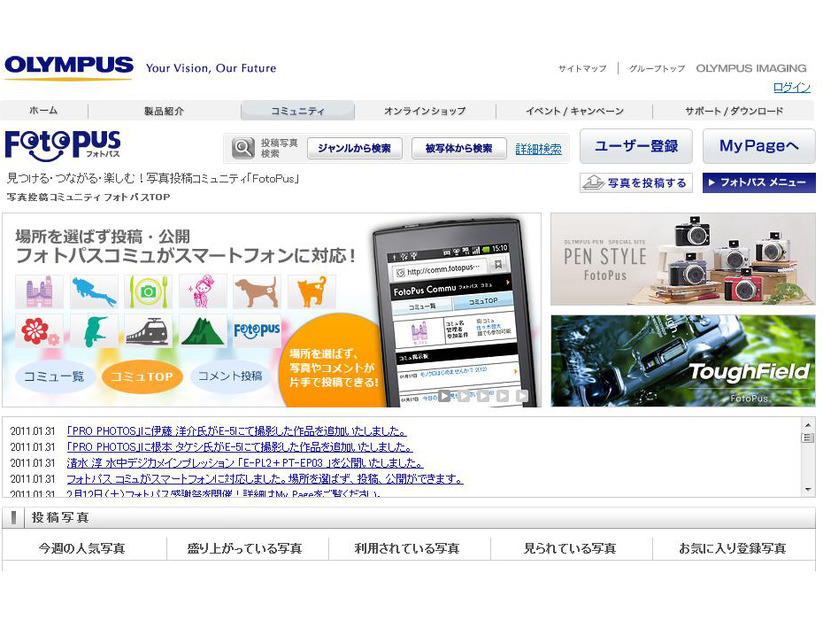Click the first banner slide play arrow
The image size is (823, 620).
(444, 396)
